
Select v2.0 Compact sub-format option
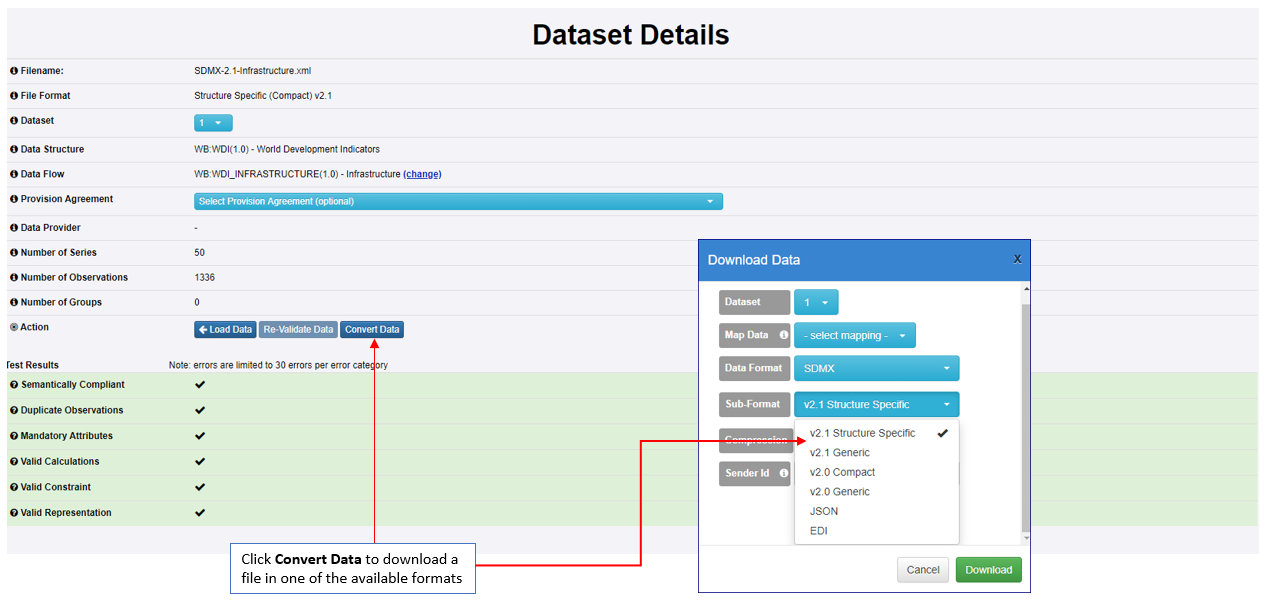point(842,472)
